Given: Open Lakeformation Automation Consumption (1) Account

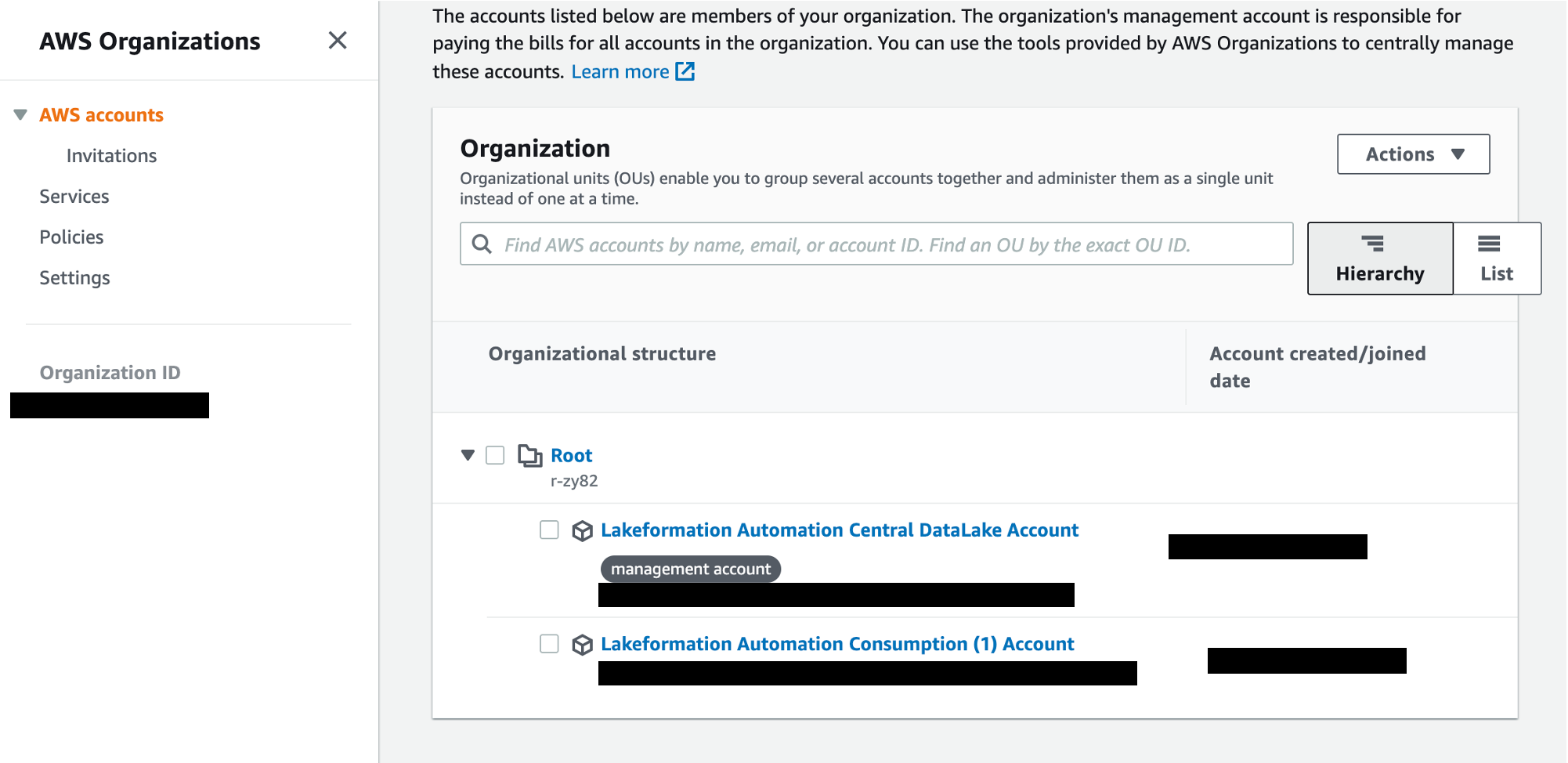Looking at the screenshot, I should tap(837, 644).
